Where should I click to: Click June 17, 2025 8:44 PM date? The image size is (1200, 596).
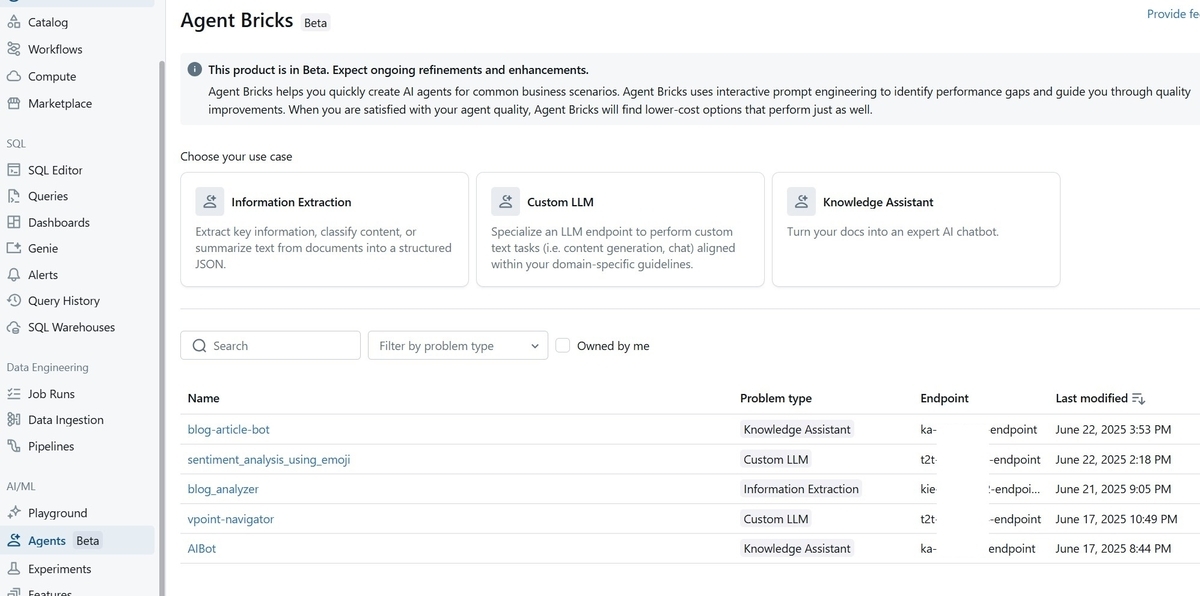click(x=1113, y=549)
